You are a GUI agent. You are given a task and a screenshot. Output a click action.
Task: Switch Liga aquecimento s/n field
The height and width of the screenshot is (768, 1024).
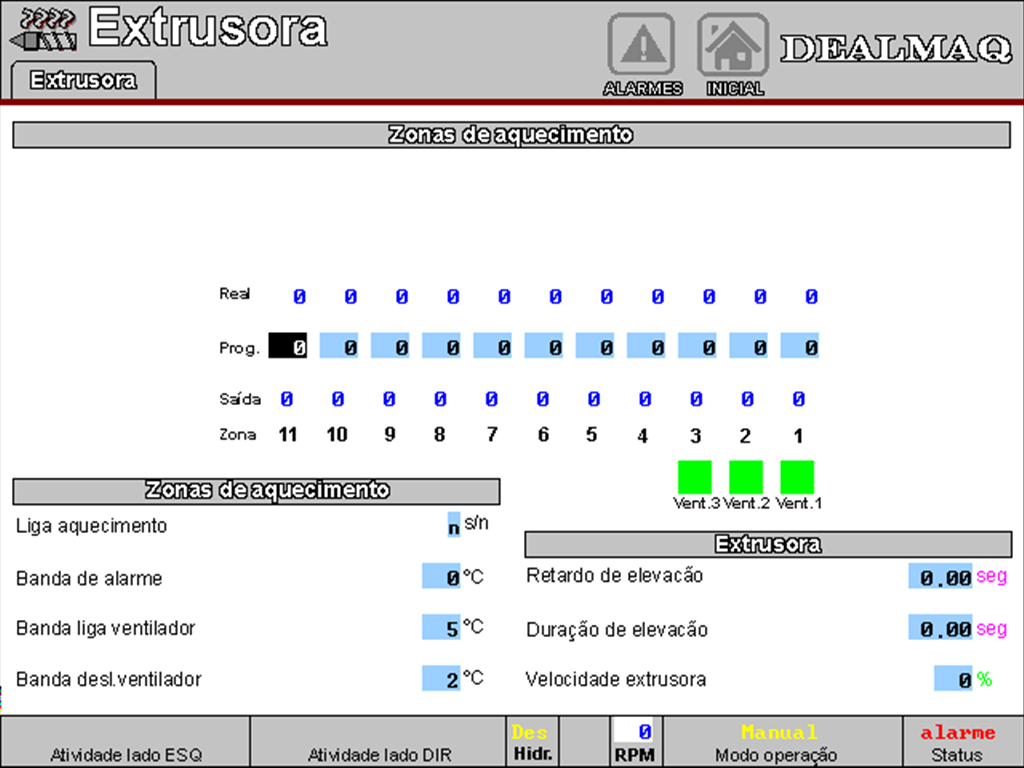pos(454,526)
